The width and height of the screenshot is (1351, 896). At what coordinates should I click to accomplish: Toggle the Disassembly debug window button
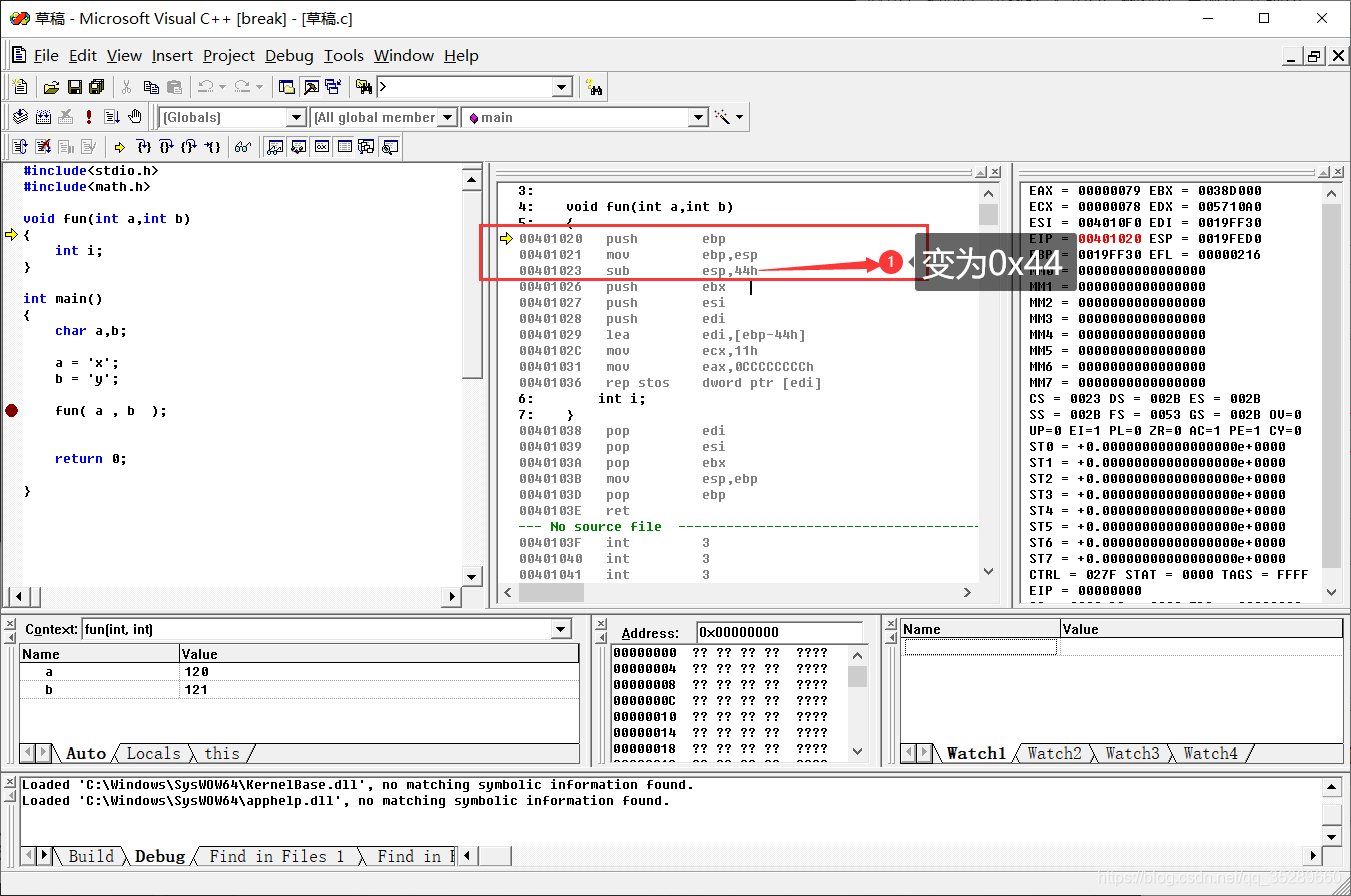tap(389, 147)
